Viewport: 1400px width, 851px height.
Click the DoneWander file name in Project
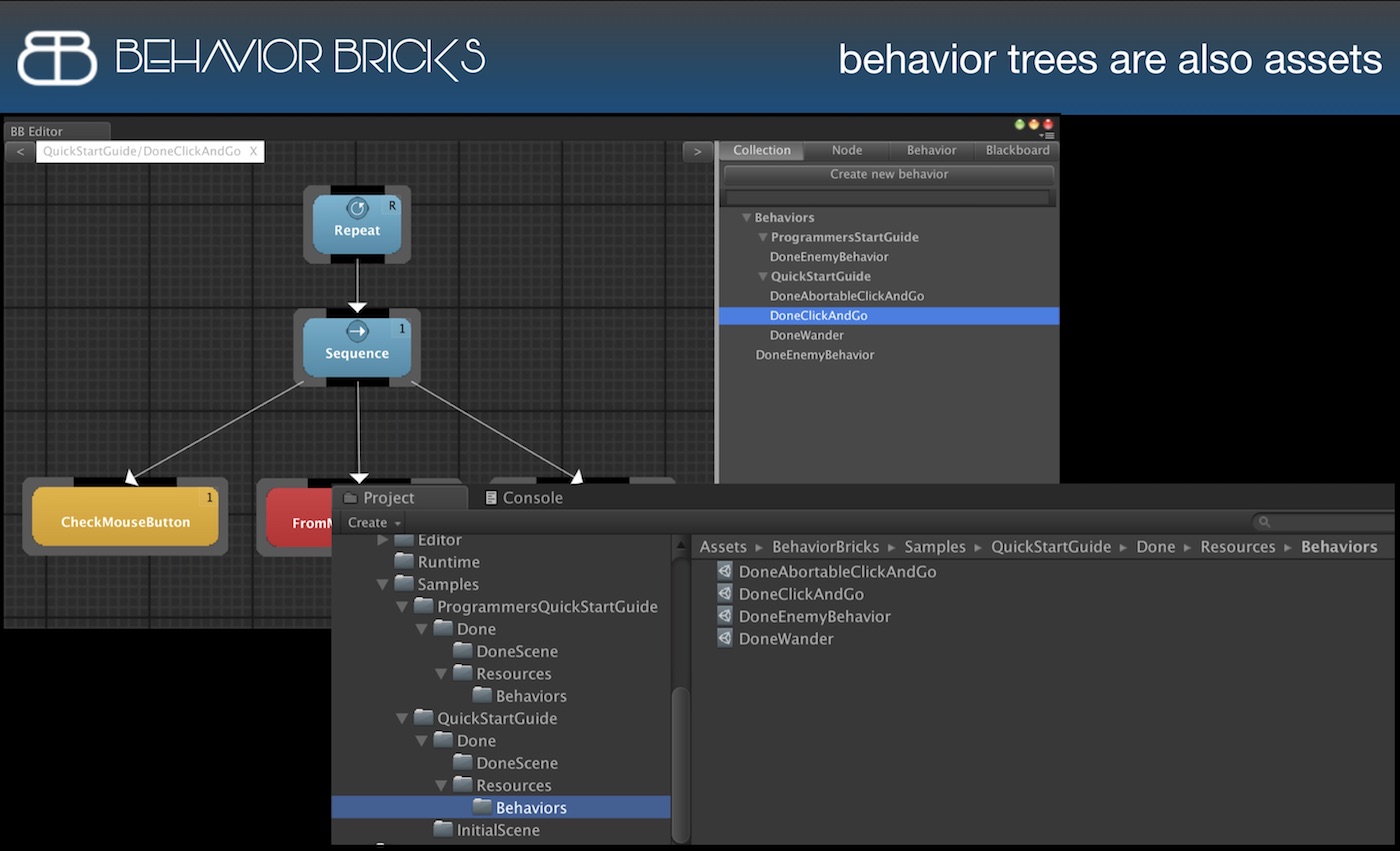tap(786, 638)
